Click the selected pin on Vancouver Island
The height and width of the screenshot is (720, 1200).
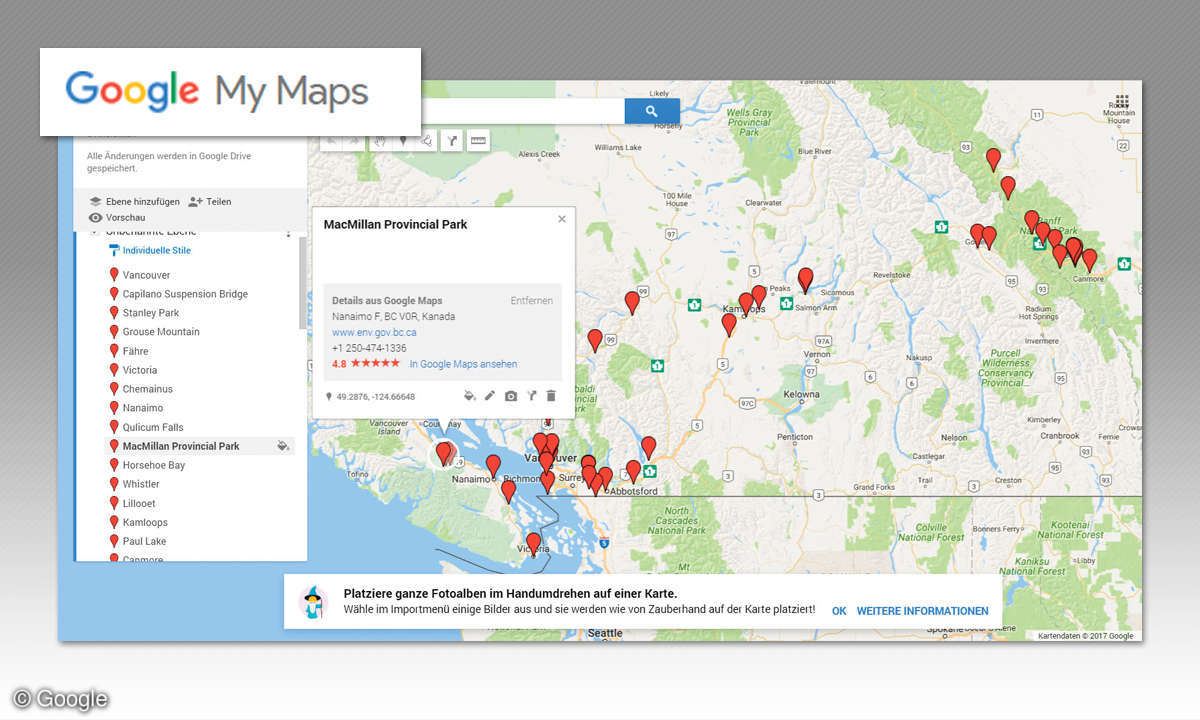tap(444, 454)
